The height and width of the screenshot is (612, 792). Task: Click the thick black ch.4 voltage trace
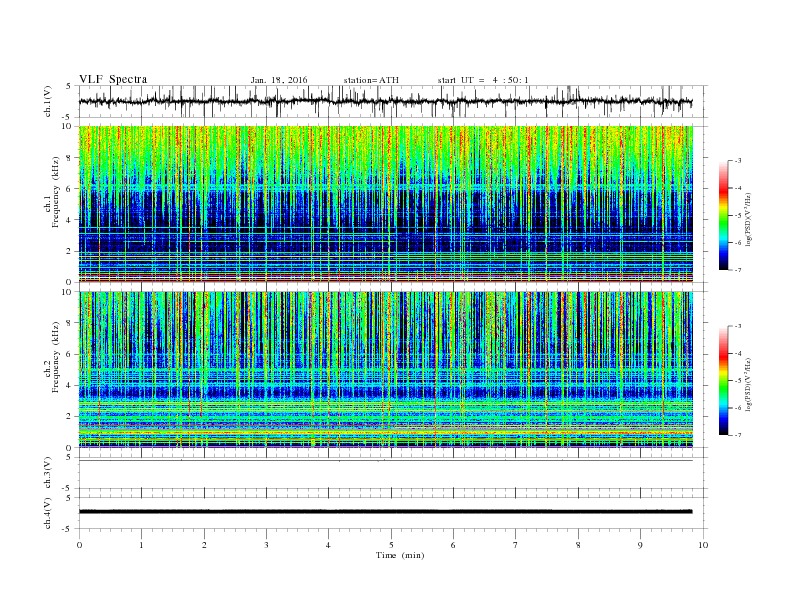click(385, 512)
